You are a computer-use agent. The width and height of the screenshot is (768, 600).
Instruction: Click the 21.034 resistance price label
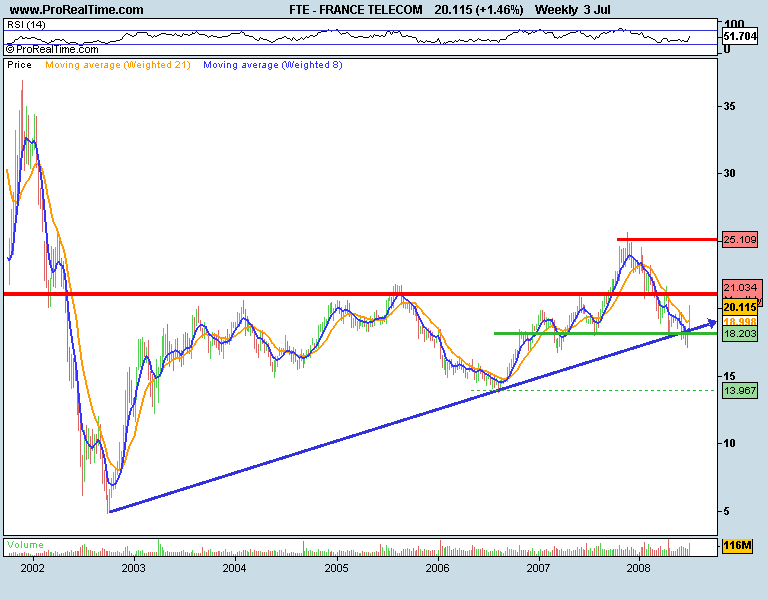click(x=741, y=288)
